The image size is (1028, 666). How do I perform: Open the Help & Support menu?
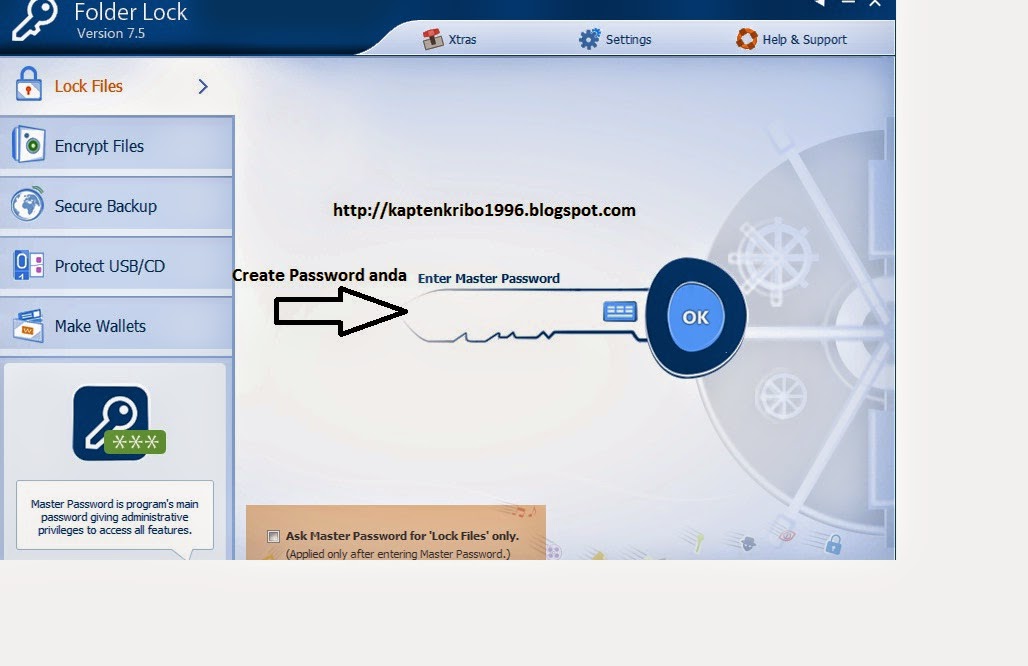(x=791, y=39)
